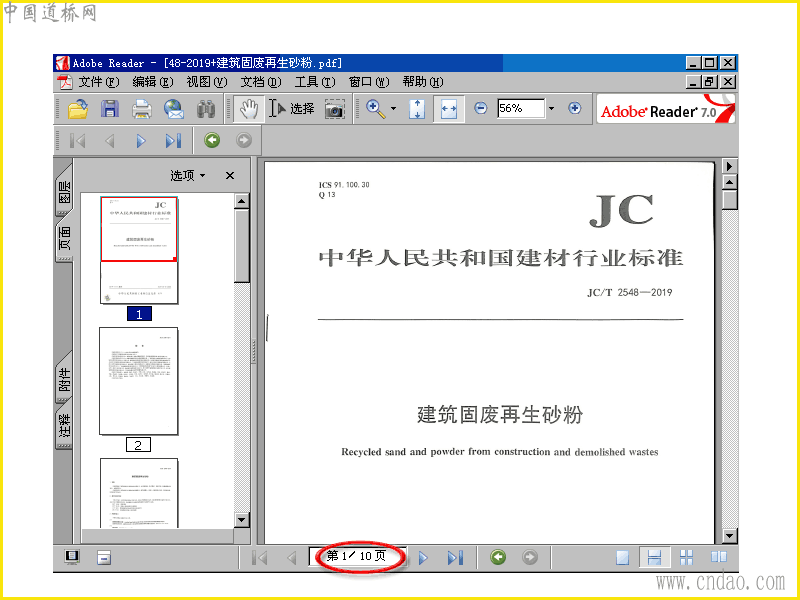Minimize the document window in menu bar
The height and width of the screenshot is (600, 800).
click(692, 82)
